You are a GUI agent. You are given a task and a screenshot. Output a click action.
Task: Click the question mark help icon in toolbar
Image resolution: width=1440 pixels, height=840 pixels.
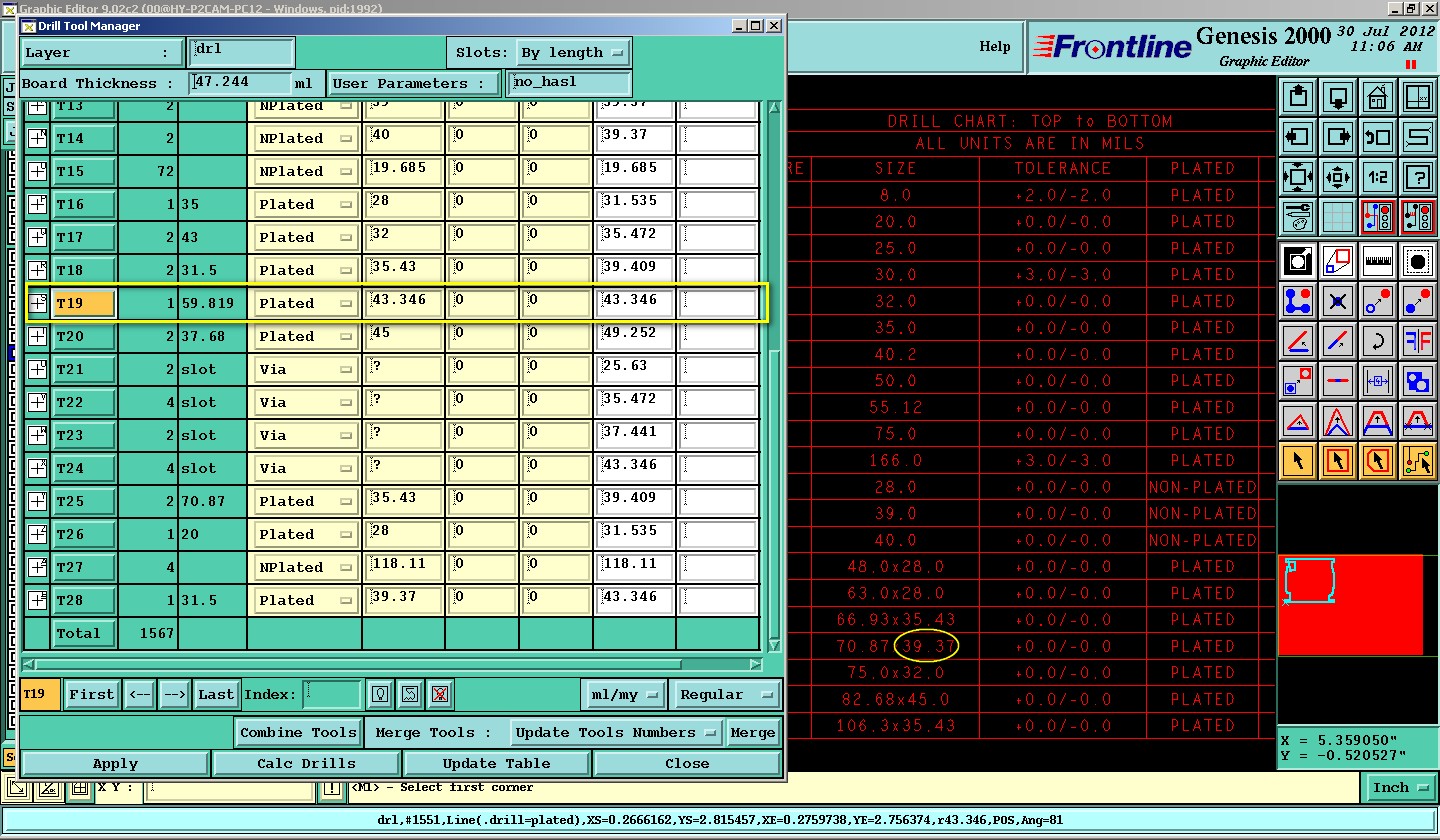pyautogui.click(x=1418, y=177)
